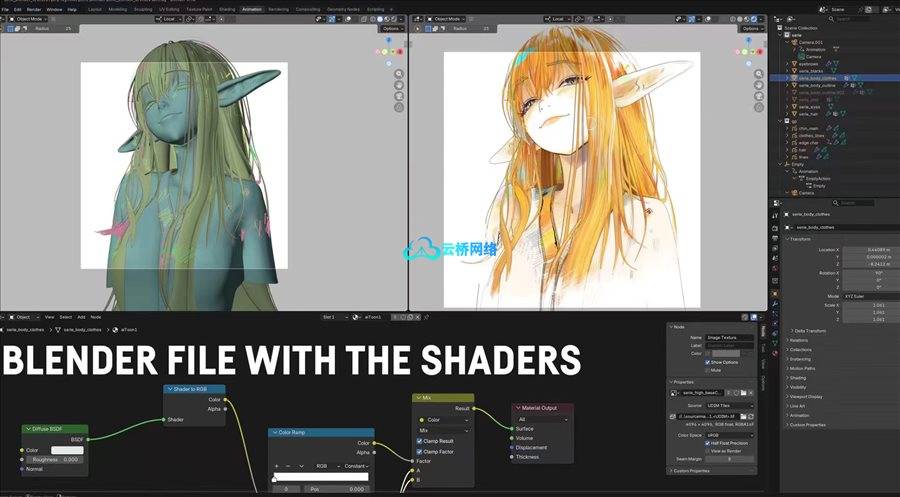Click the pan hand icon in left viewport

click(x=399, y=85)
